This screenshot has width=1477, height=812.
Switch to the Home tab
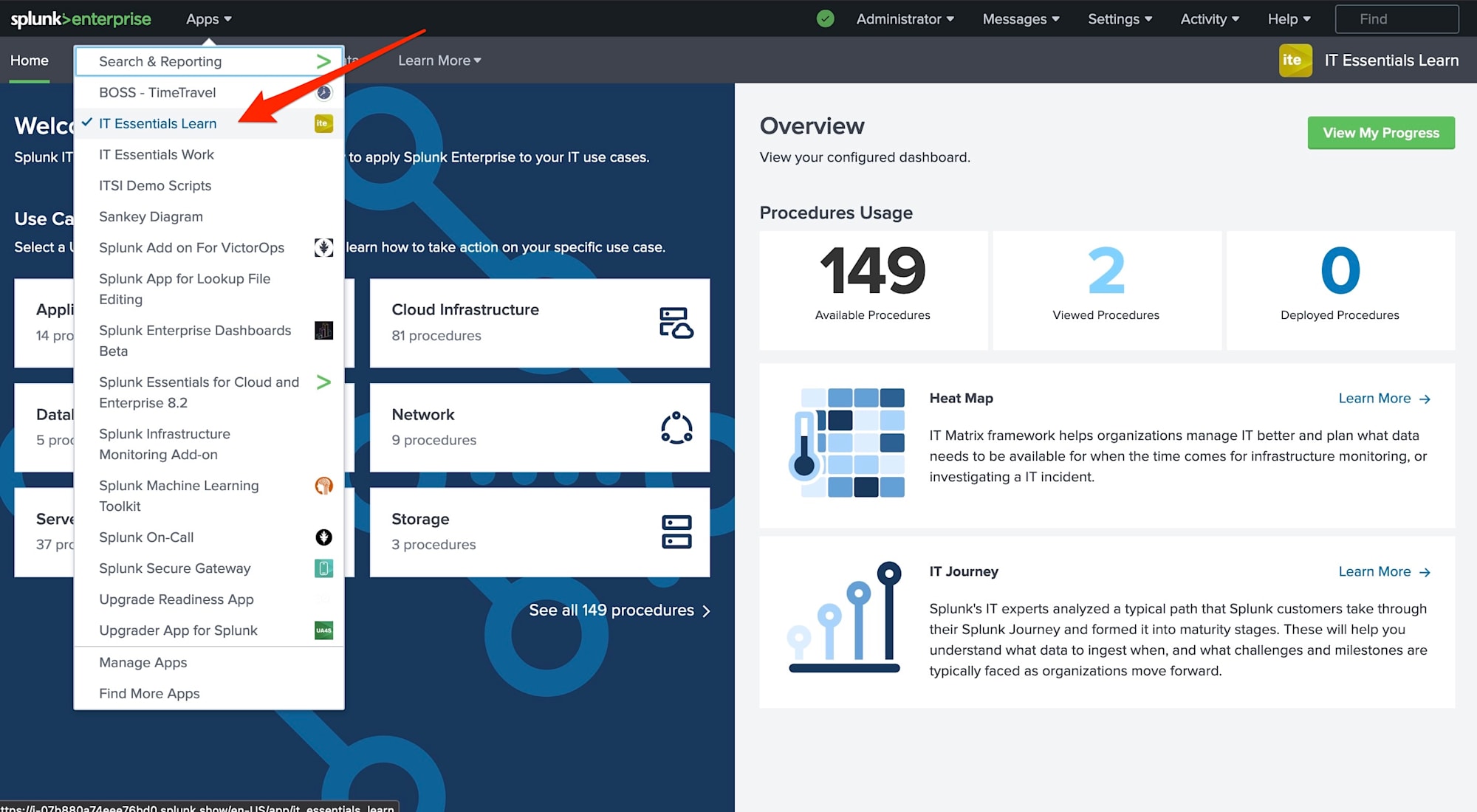coord(30,61)
